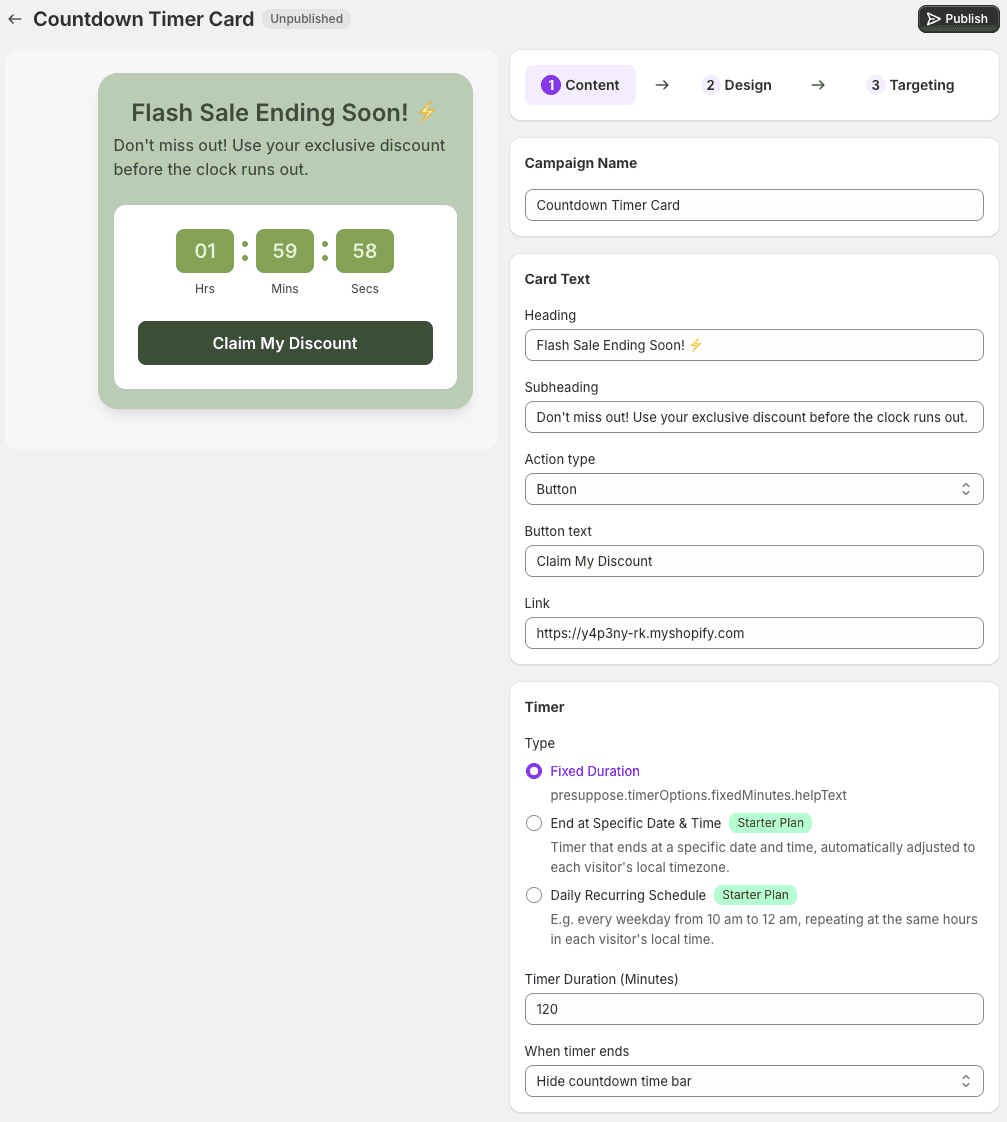The image size is (1007, 1122).
Task: Click the Claim My Discount preview button
Action: coord(285,343)
